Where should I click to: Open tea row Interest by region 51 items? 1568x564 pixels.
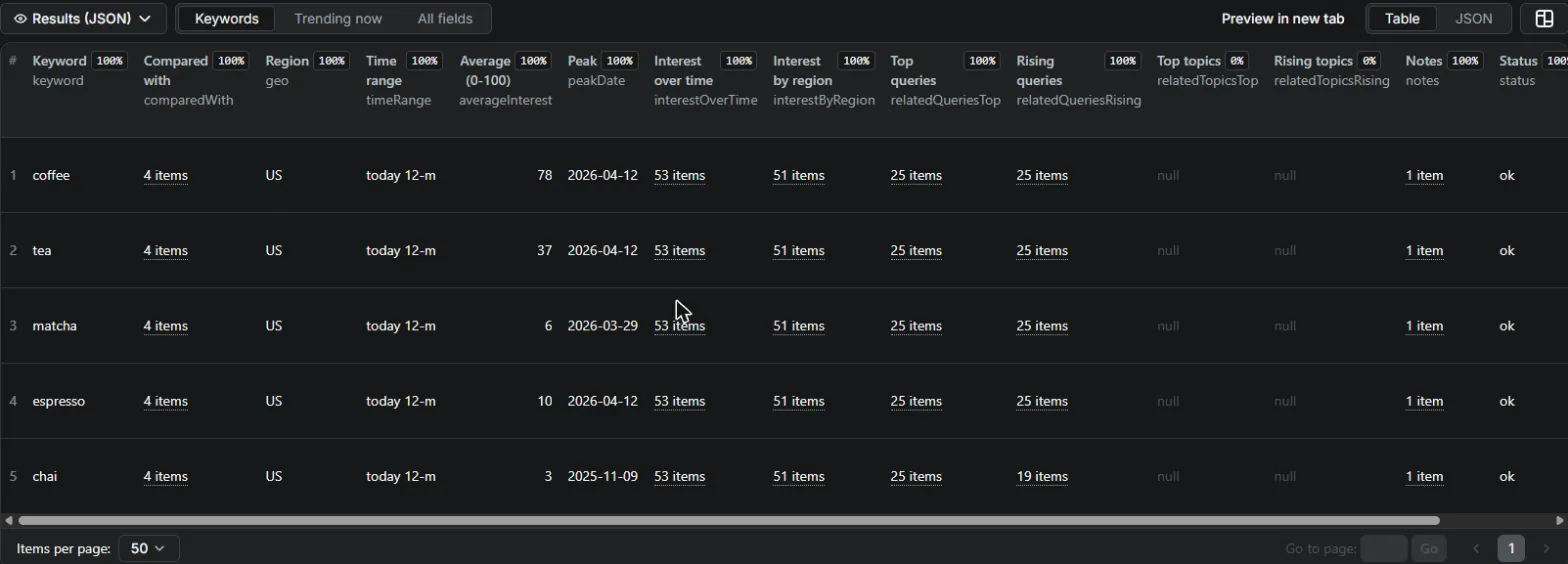[x=799, y=250]
